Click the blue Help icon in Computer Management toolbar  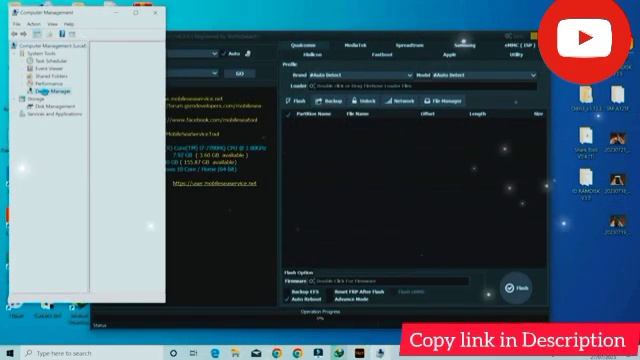(62, 34)
